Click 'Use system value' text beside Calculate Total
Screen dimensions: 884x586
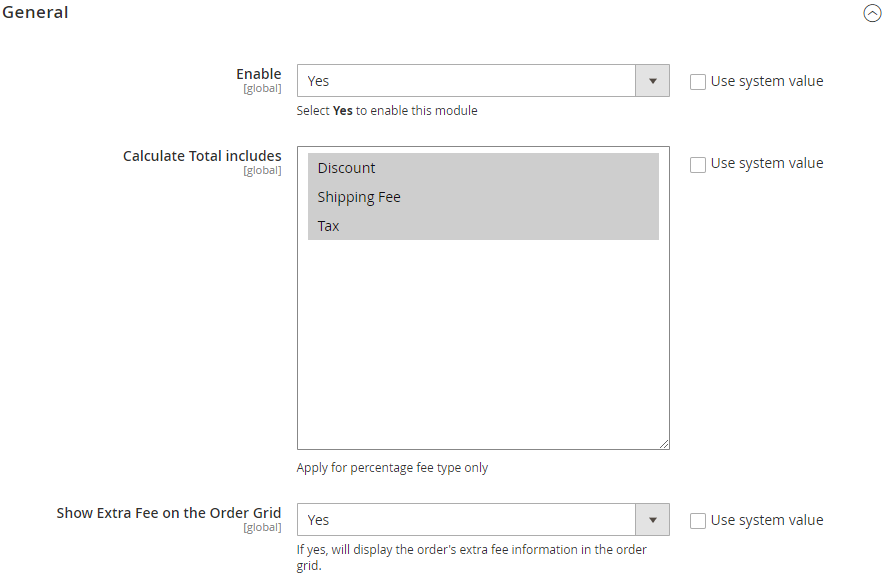(766, 164)
